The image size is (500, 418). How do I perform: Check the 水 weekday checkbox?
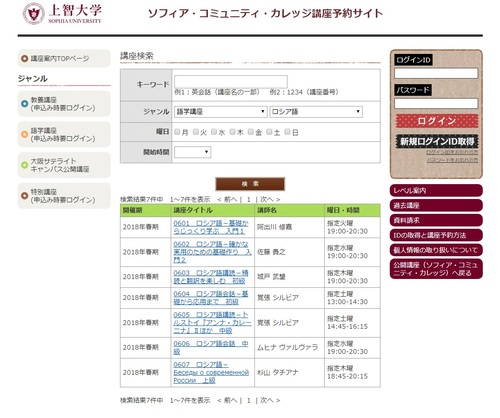[214, 132]
